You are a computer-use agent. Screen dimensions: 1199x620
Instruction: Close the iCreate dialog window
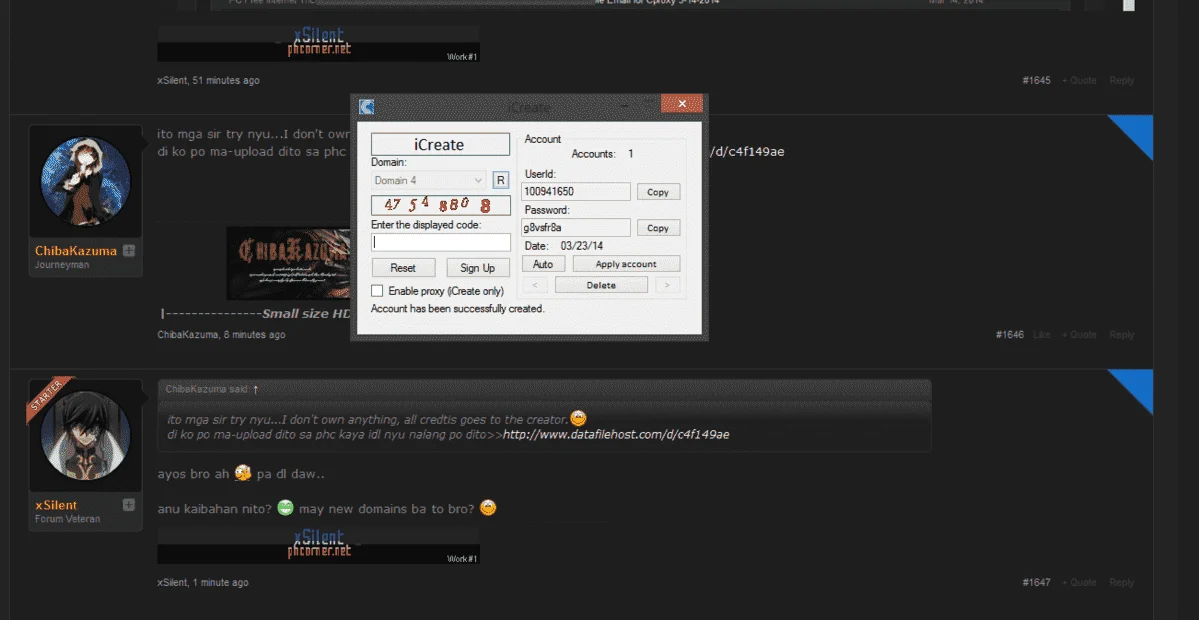tap(681, 103)
